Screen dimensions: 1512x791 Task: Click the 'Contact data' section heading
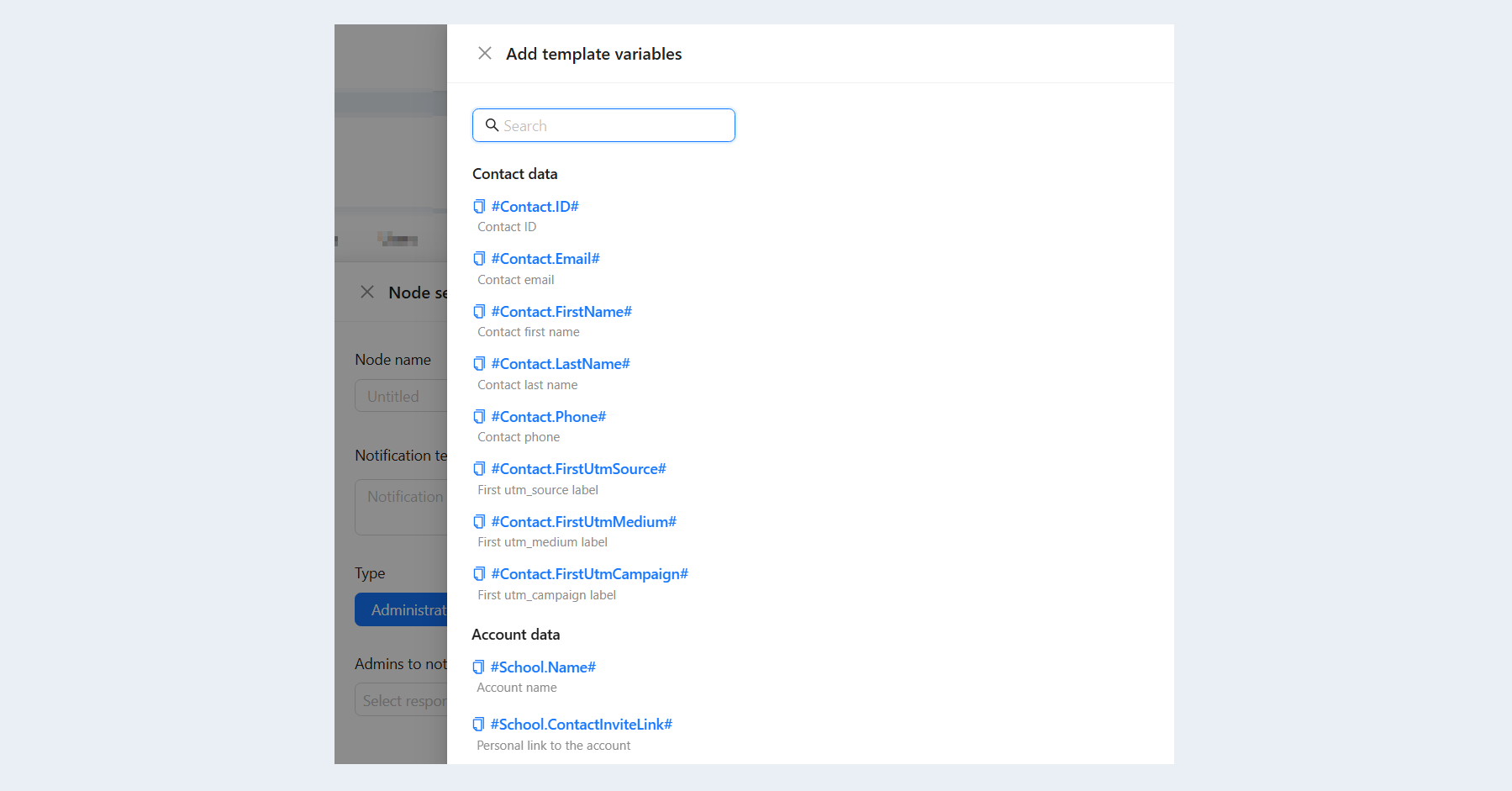pyautogui.click(x=515, y=174)
